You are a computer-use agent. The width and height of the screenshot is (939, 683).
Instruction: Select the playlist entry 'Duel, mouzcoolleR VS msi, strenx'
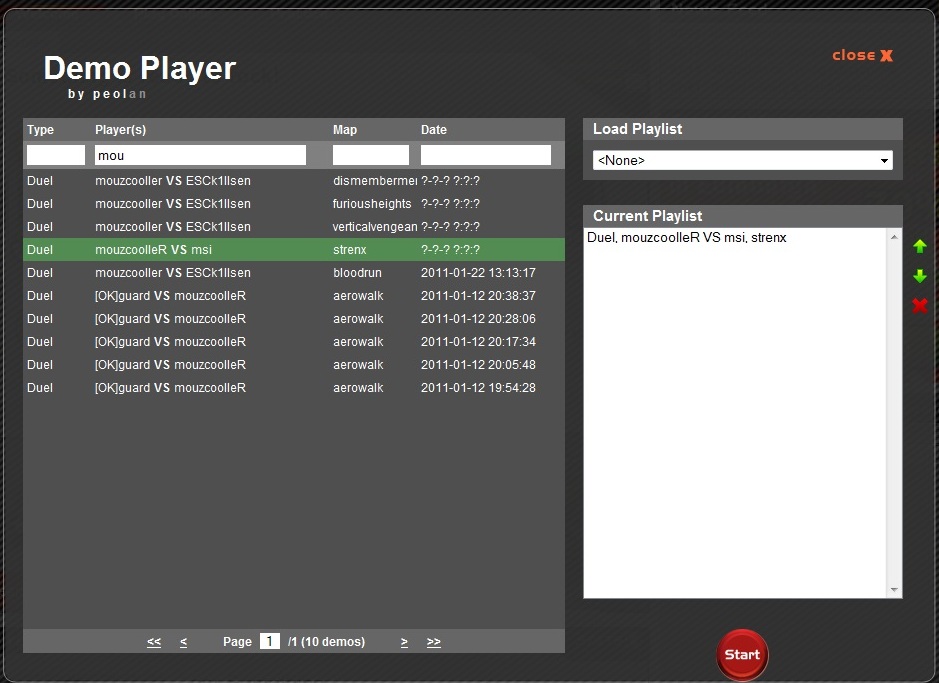tap(687, 238)
